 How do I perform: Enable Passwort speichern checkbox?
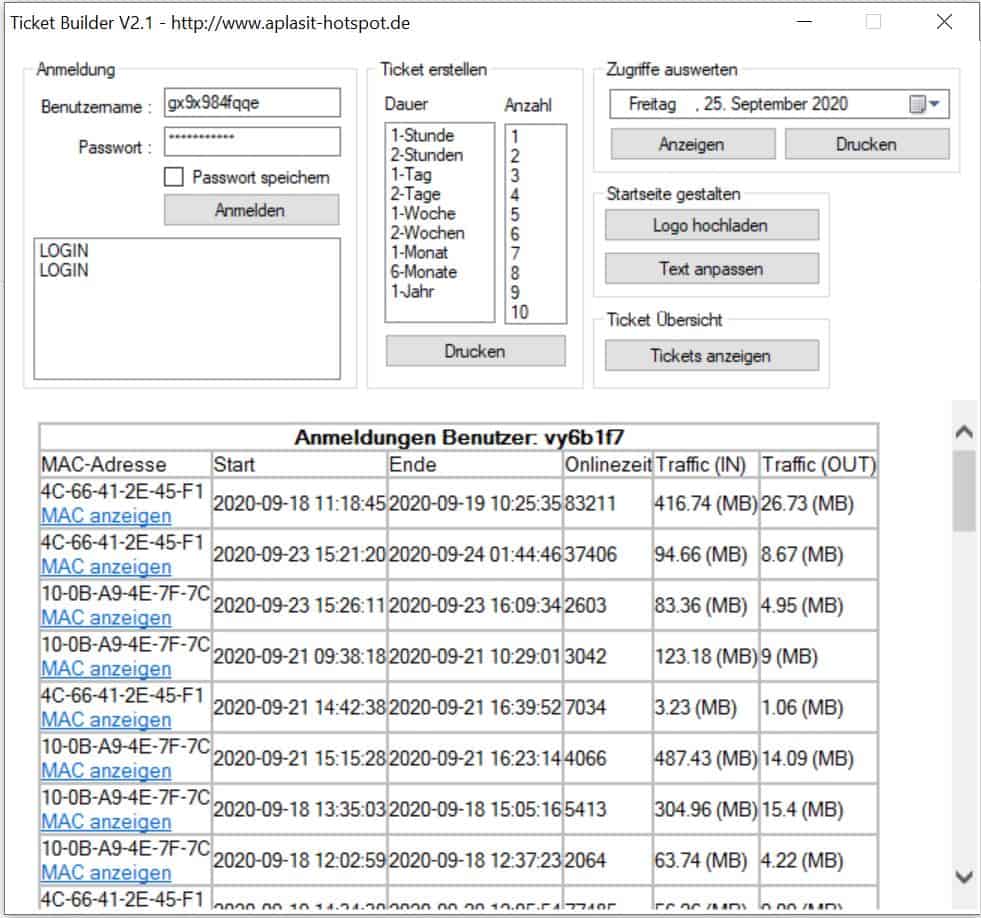(x=174, y=177)
